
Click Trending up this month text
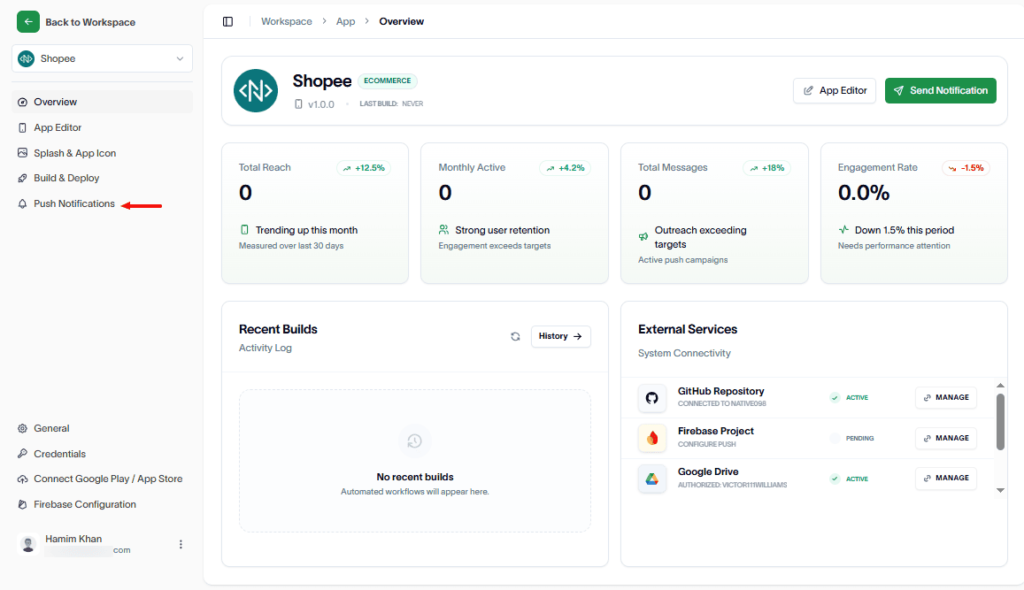306,230
